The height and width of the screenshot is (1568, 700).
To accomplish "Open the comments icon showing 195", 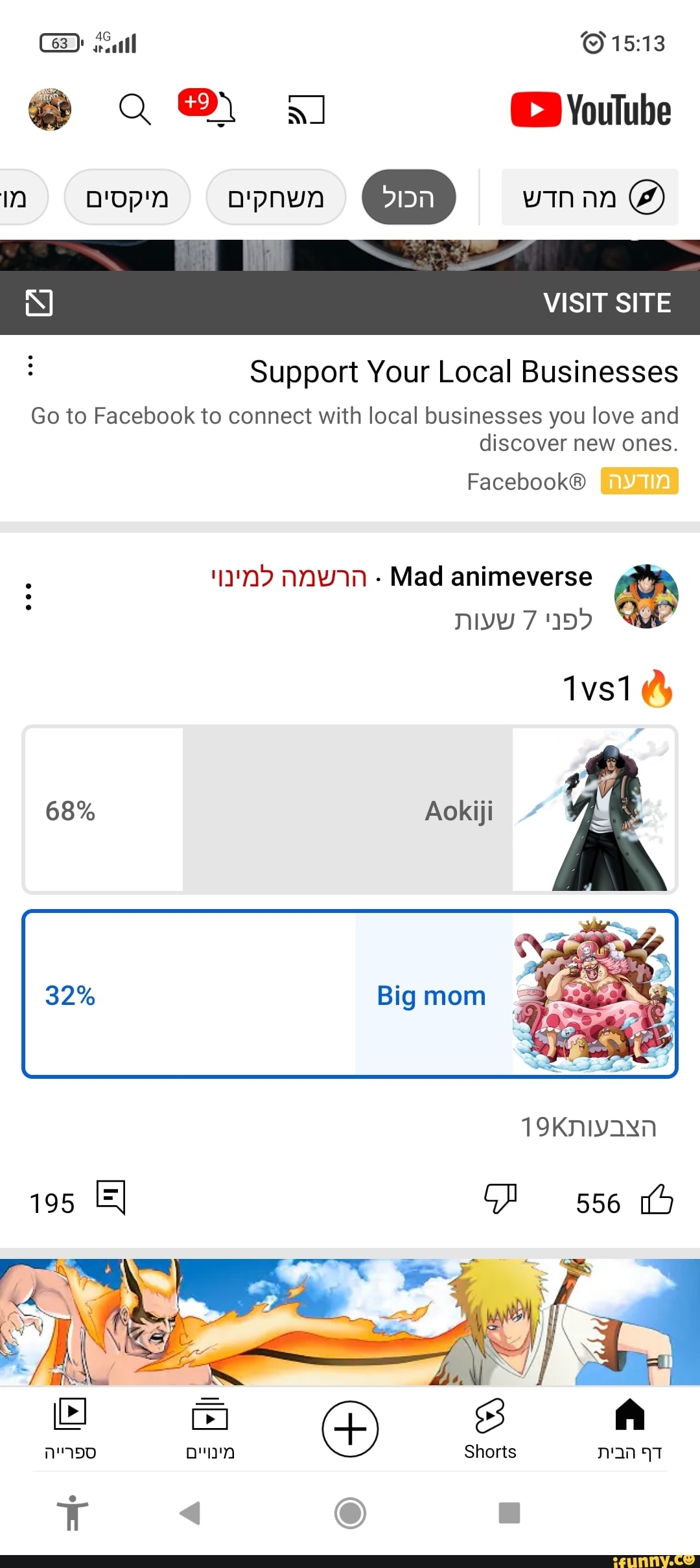I will 111,1197.
